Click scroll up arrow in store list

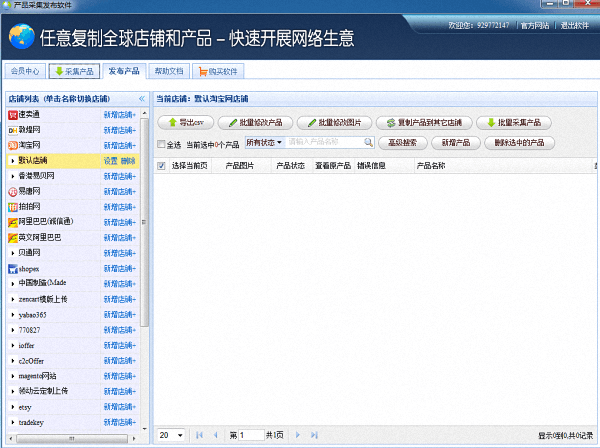[x=144, y=113]
